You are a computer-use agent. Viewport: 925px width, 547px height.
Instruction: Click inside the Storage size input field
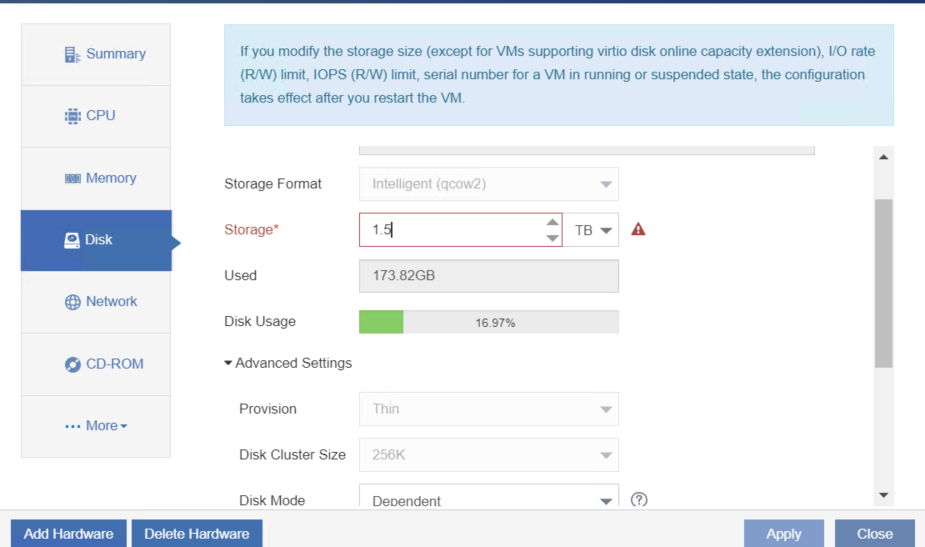(x=453, y=230)
